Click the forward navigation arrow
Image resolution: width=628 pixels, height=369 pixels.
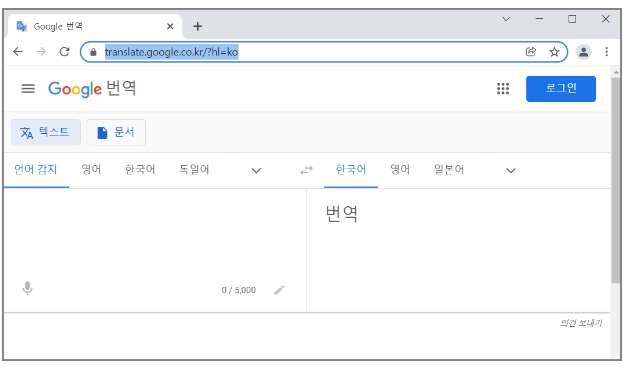pos(41,52)
